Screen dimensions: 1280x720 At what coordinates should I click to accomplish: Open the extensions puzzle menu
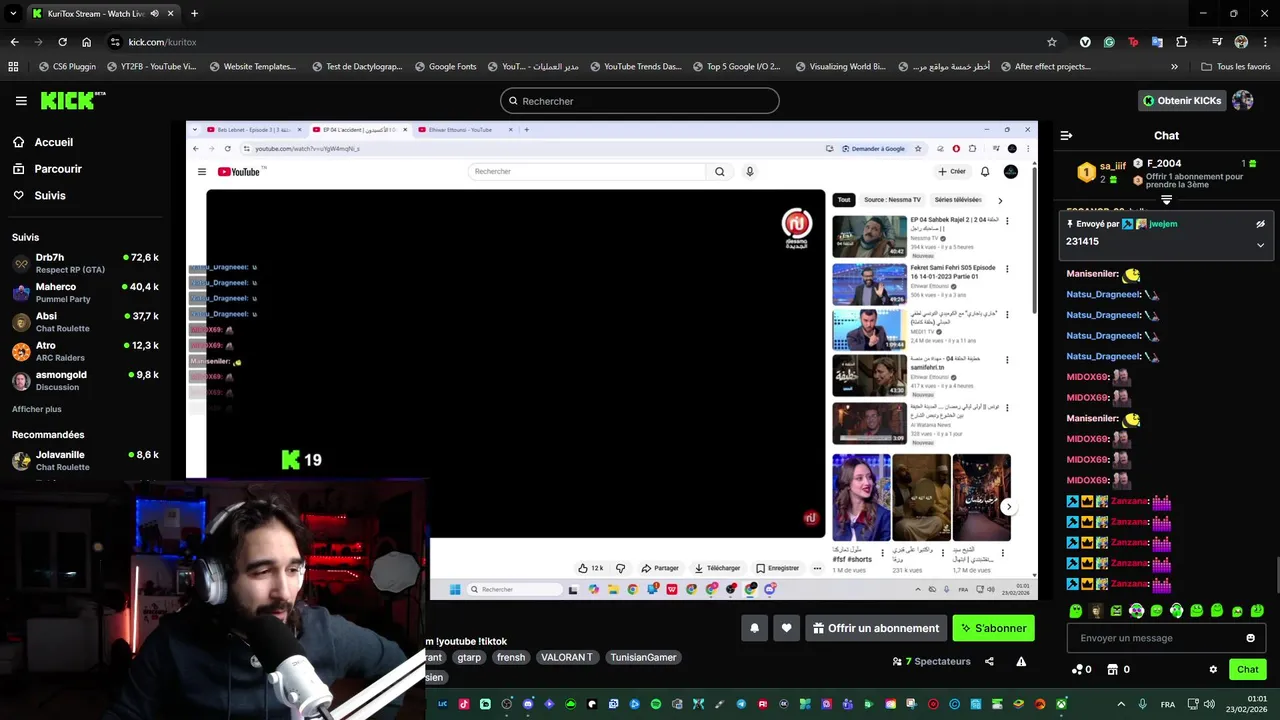[1182, 42]
